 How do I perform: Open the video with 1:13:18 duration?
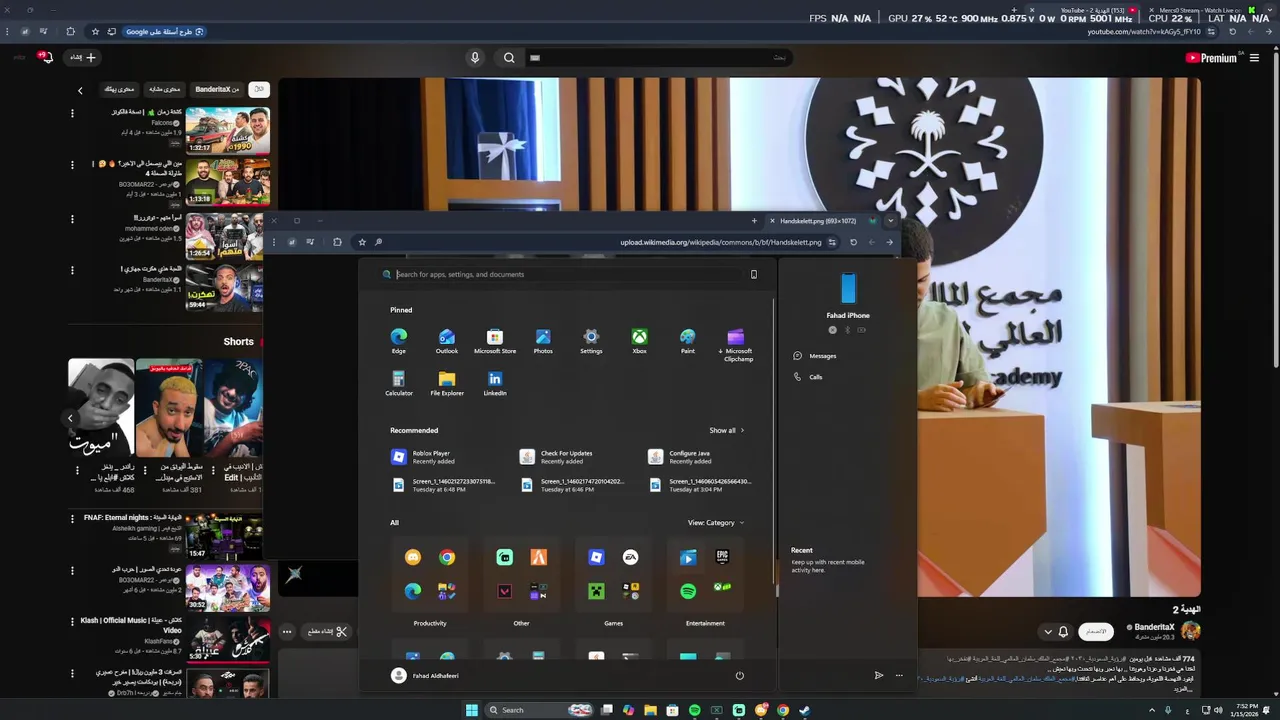coord(227,181)
